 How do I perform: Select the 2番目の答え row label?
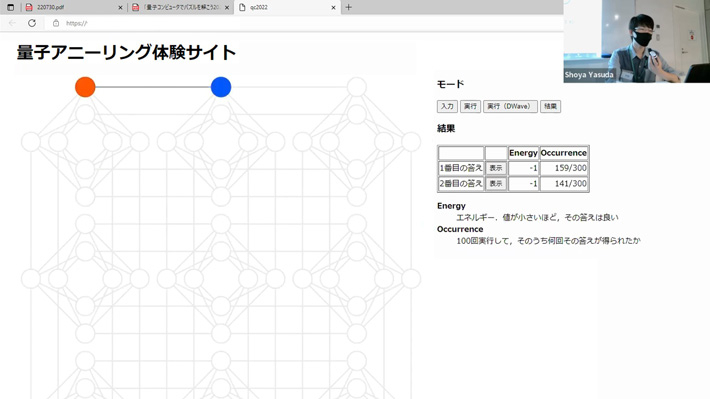click(461, 183)
